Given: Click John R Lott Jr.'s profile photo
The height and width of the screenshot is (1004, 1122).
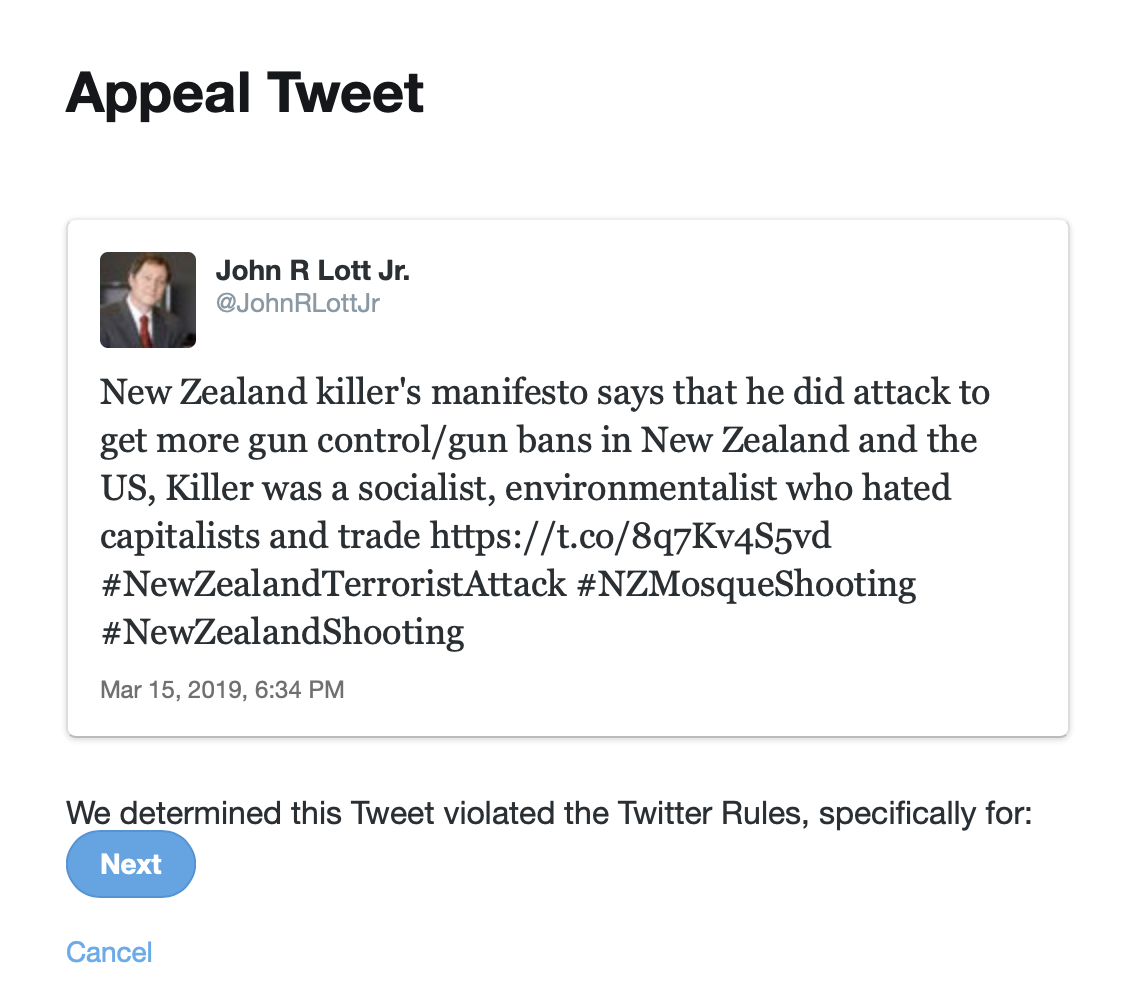Looking at the screenshot, I should [x=148, y=300].
